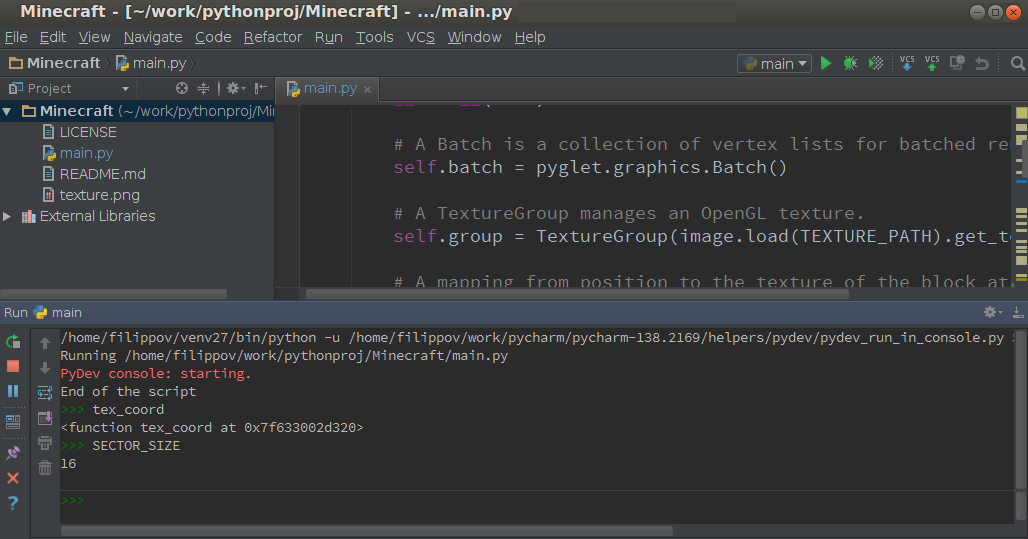Navigate down the stack trace arrow
This screenshot has height=539, width=1028.
click(45, 368)
